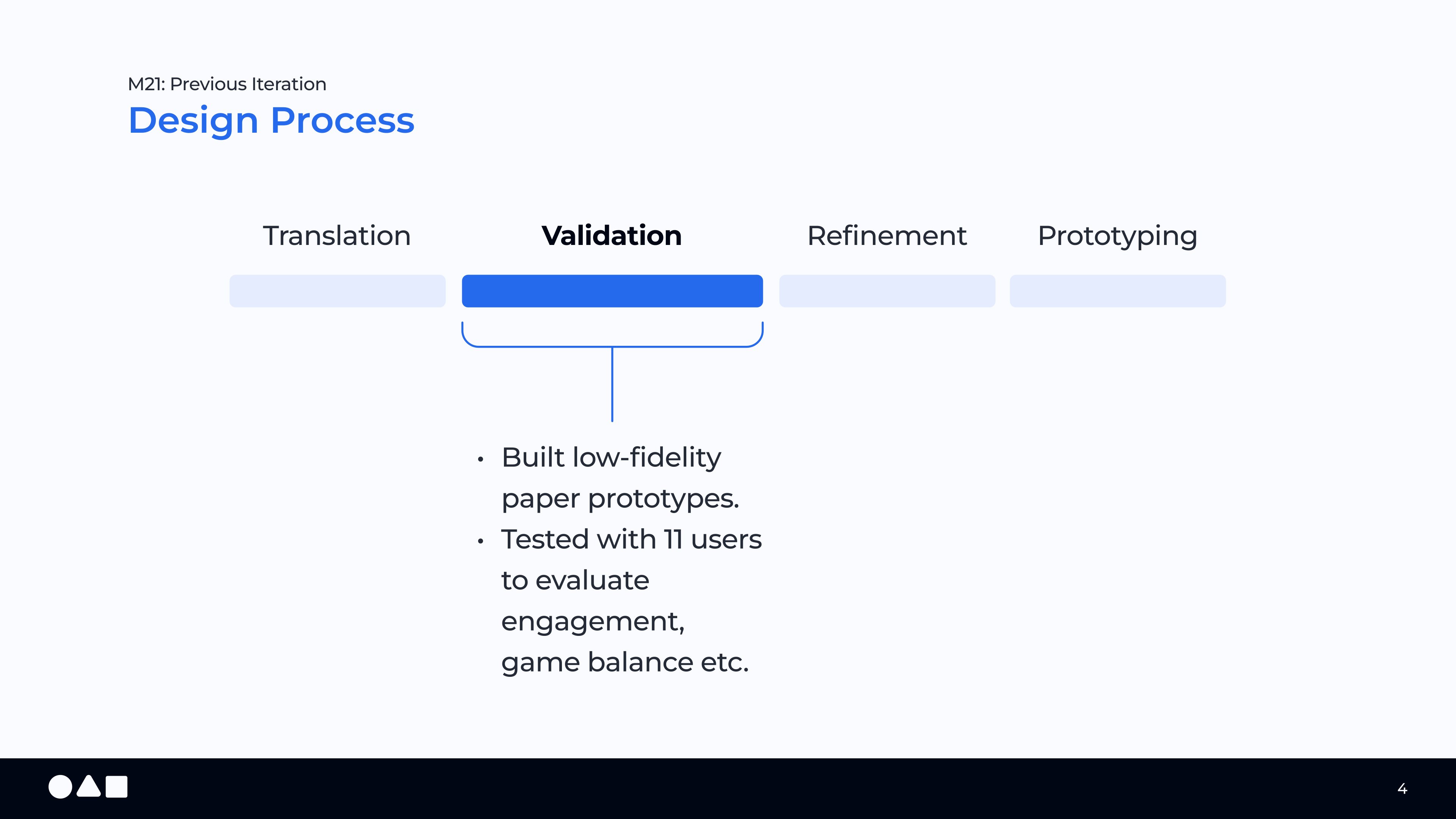1456x819 pixels.
Task: Click the light bar under Prototyping
Action: (x=1117, y=291)
